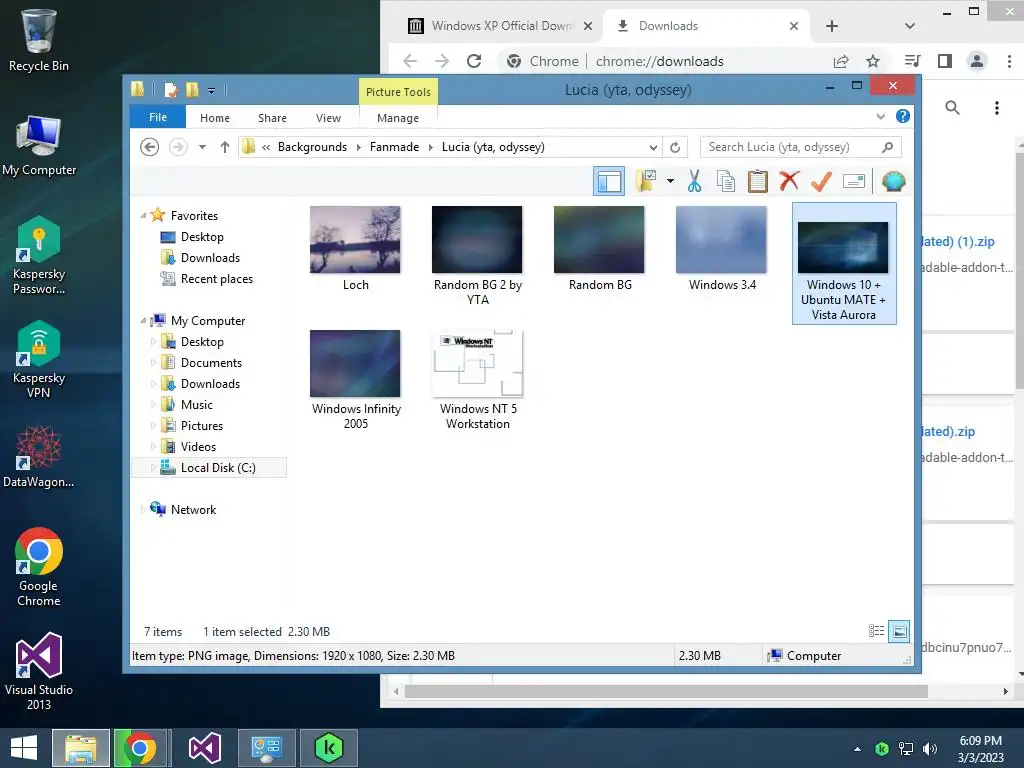1024x768 pixels.
Task: Reload the Chrome page
Action: coord(474,61)
